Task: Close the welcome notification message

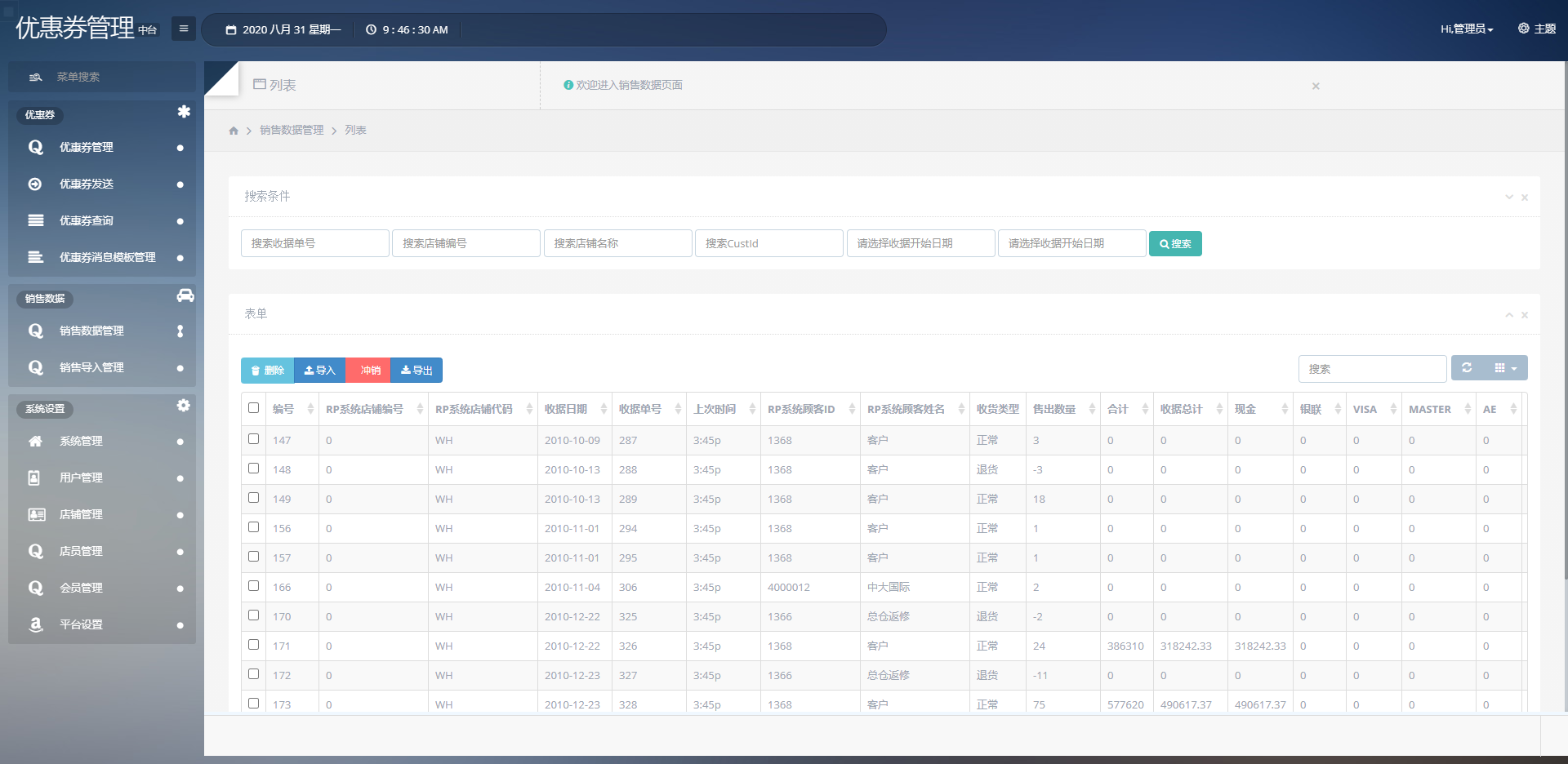Action: coord(1316,86)
